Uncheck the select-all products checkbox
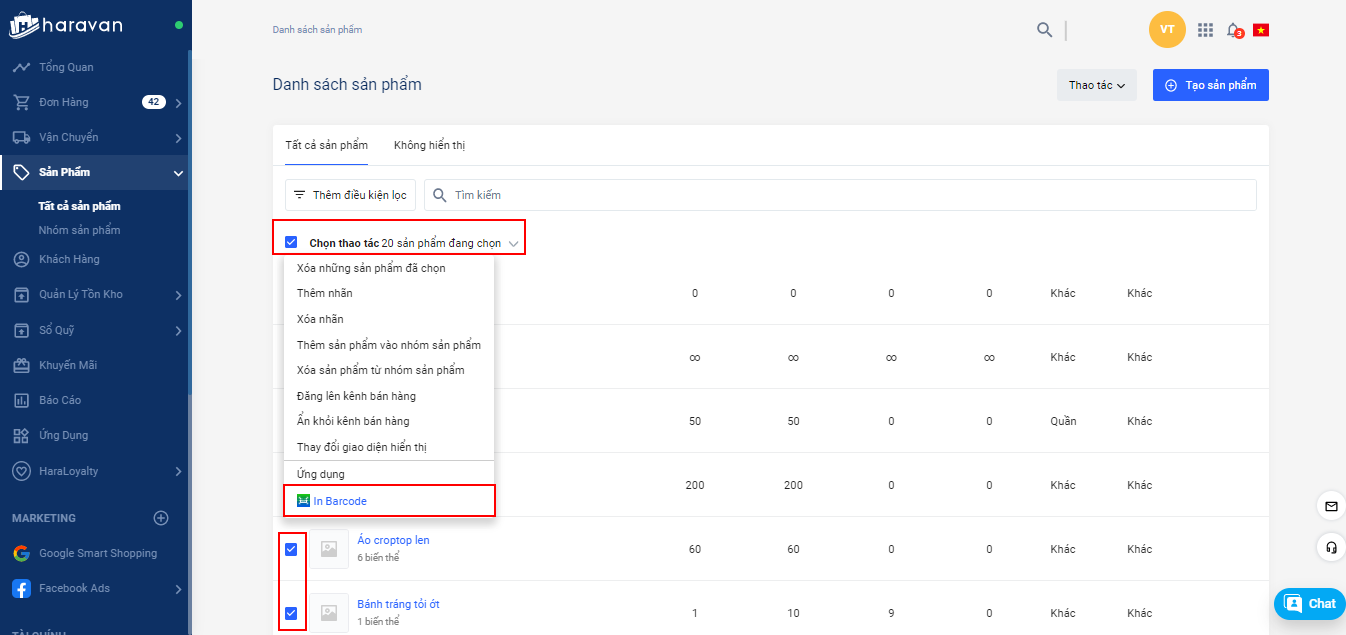This screenshot has width=1346, height=635. [291, 242]
